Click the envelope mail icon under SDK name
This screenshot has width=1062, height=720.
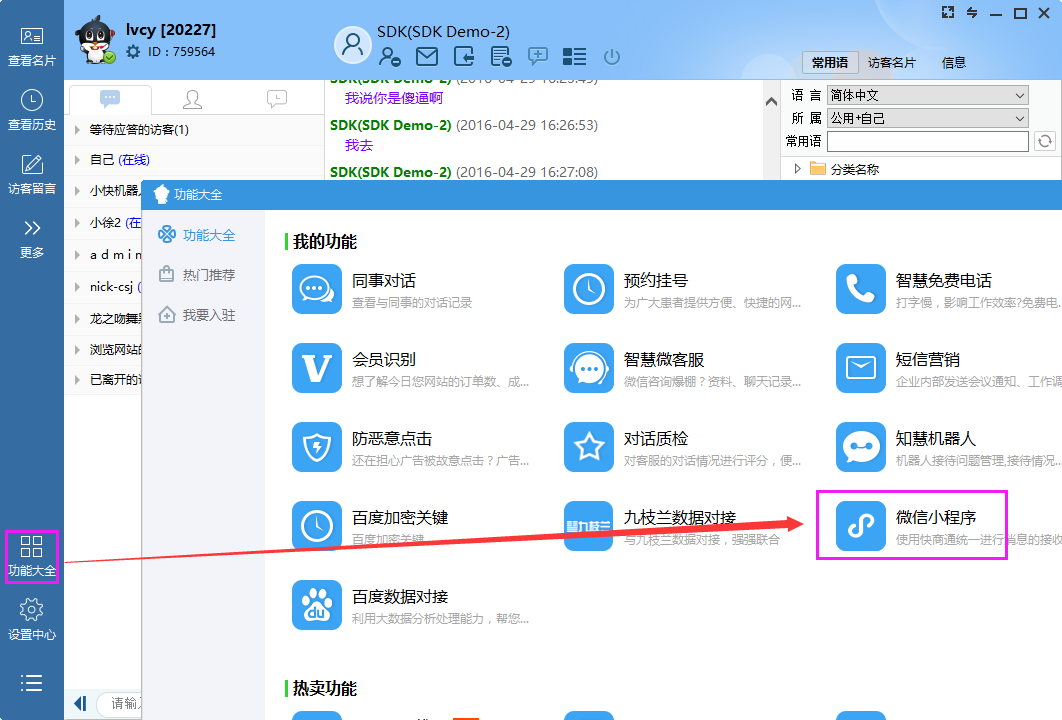(427, 57)
